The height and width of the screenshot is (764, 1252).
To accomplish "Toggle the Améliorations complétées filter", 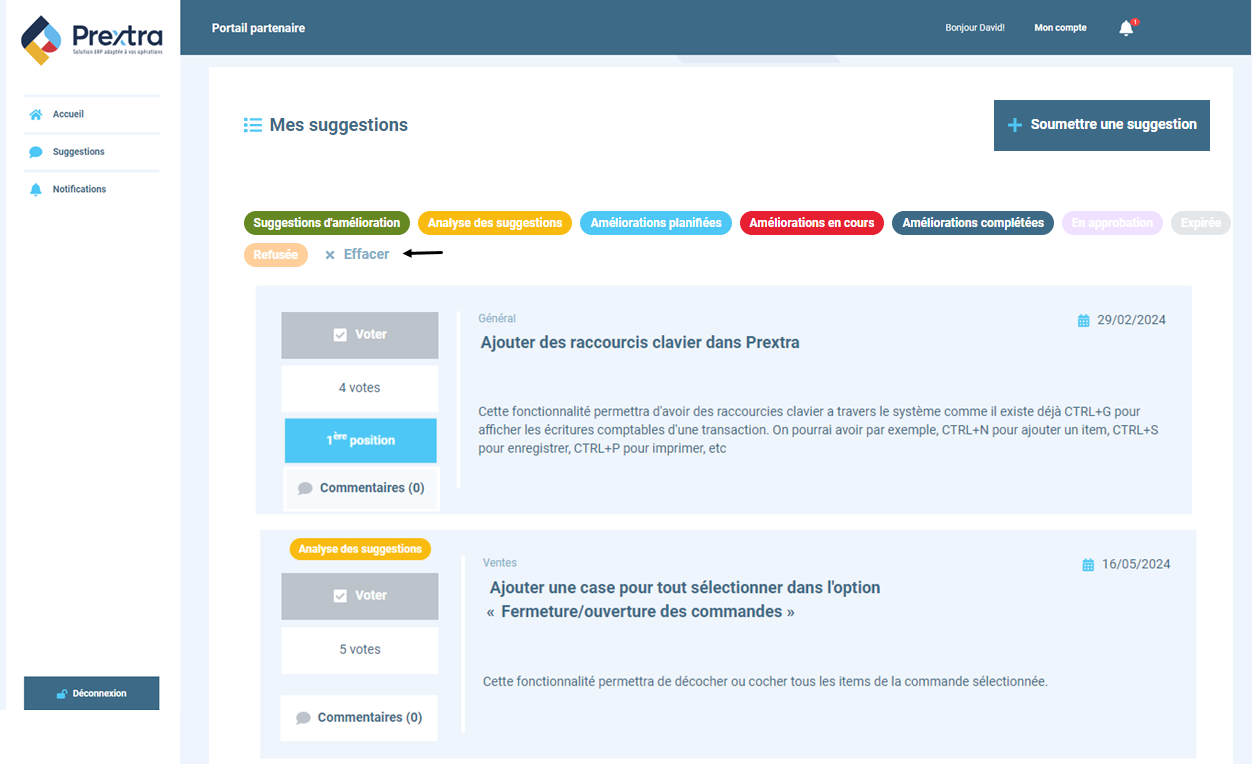I will pos(972,223).
